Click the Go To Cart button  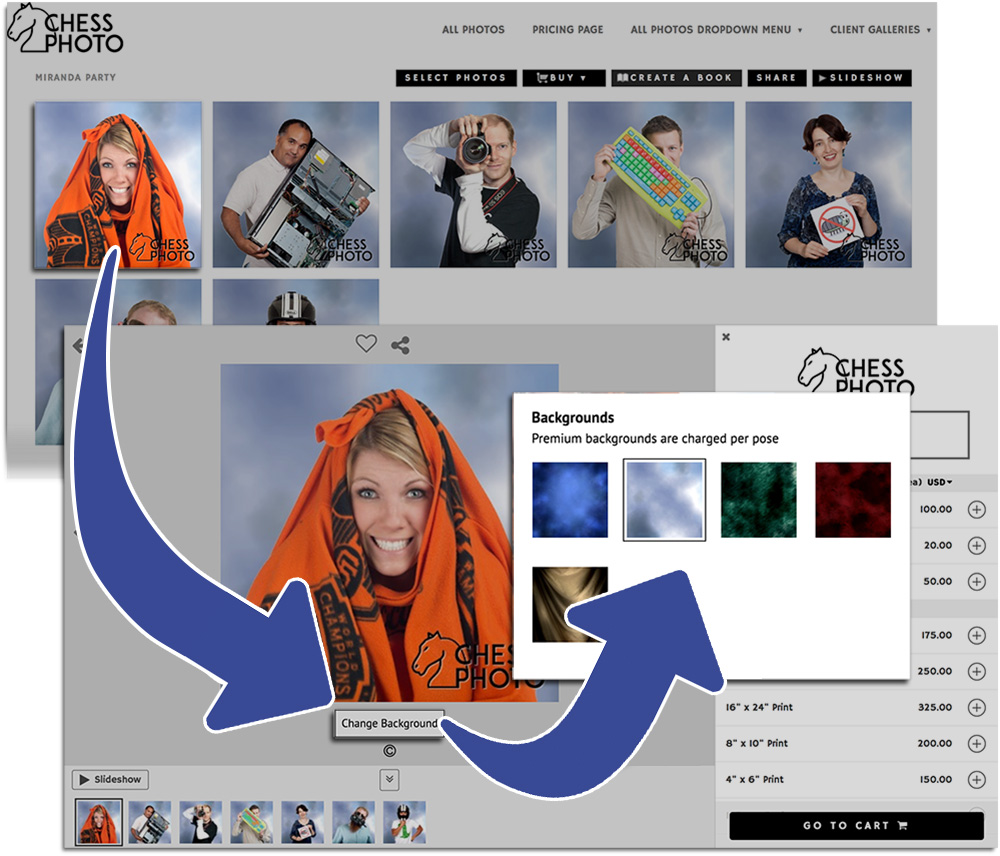(856, 825)
